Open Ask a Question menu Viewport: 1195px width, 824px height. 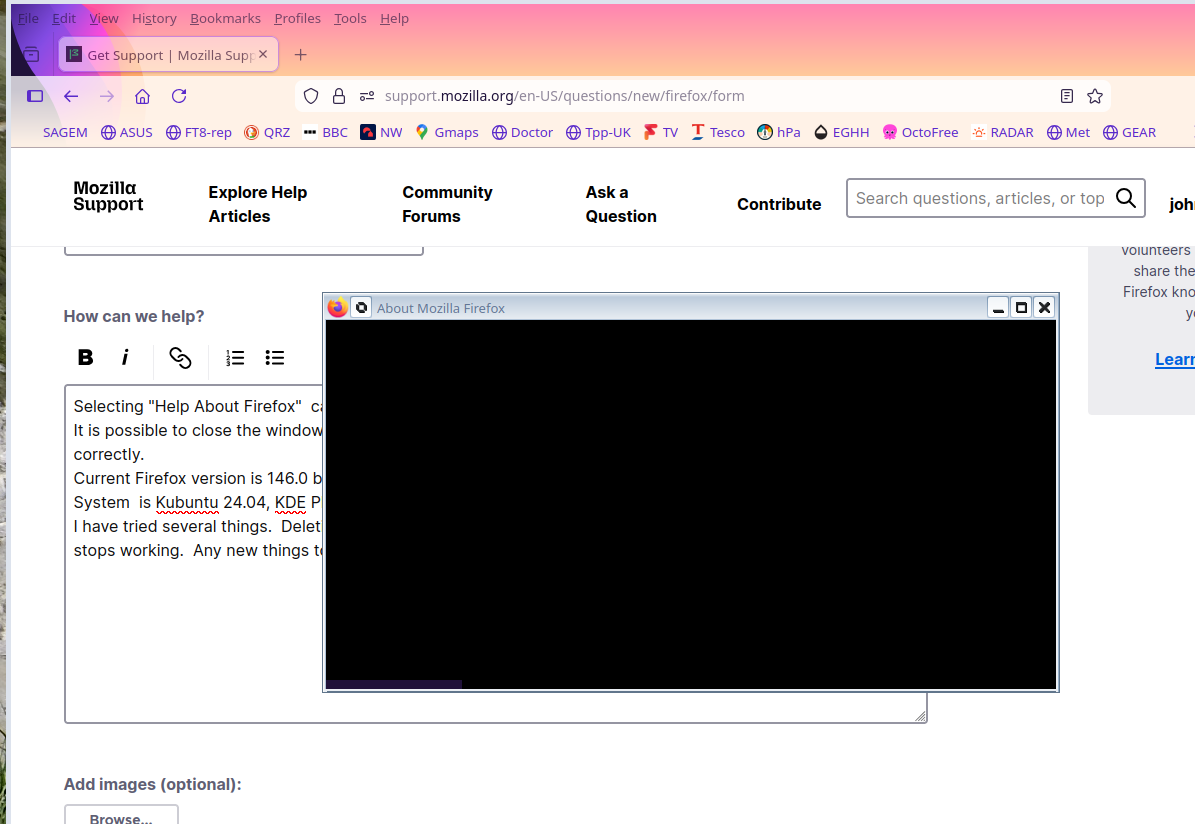pos(621,204)
